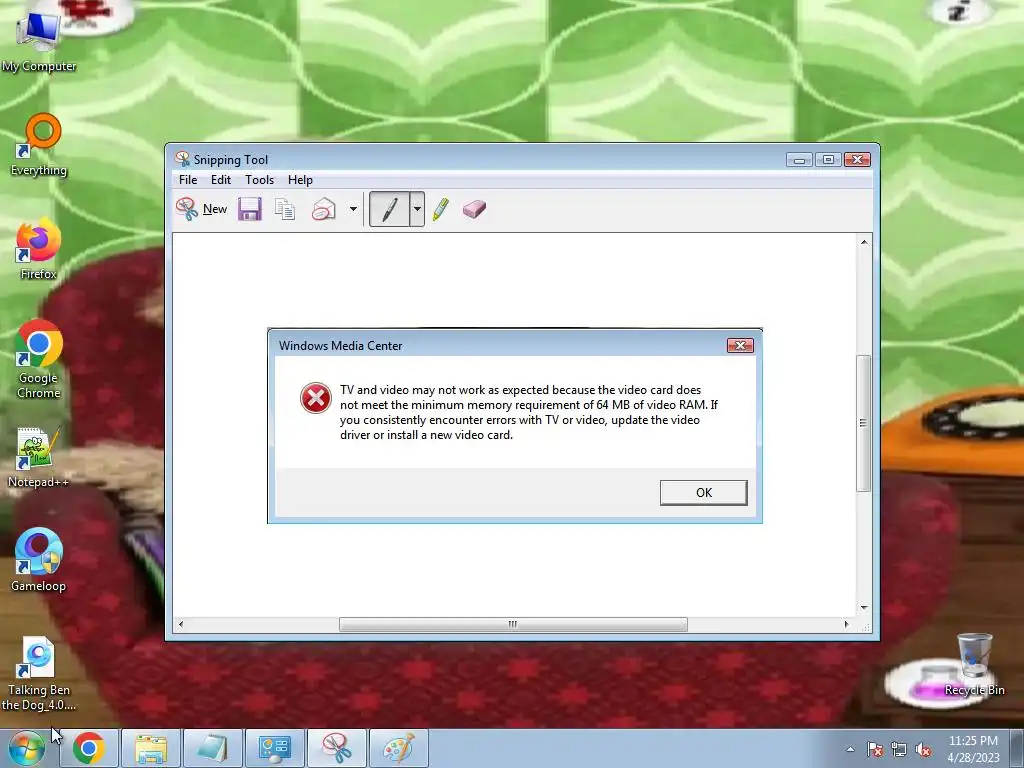
Task: Open Chrome from the taskbar
Action: pyautogui.click(x=89, y=748)
